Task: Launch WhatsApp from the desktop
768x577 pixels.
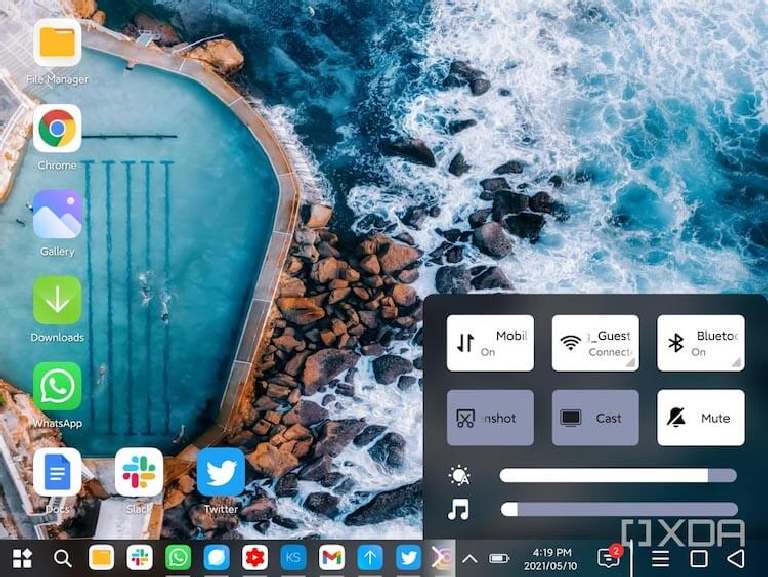Action: pyautogui.click(x=57, y=386)
